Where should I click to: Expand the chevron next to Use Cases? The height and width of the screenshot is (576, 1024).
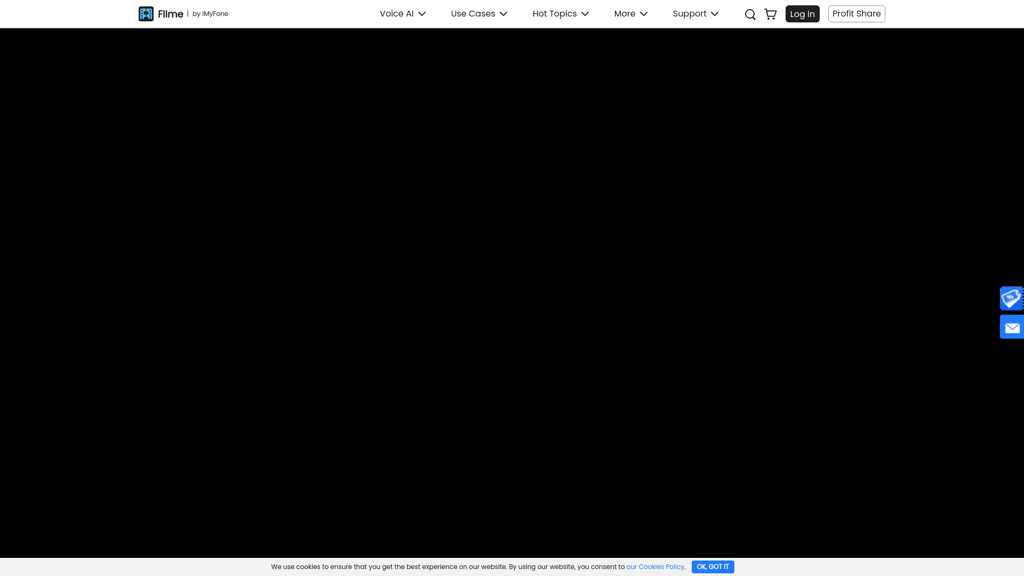(x=504, y=14)
